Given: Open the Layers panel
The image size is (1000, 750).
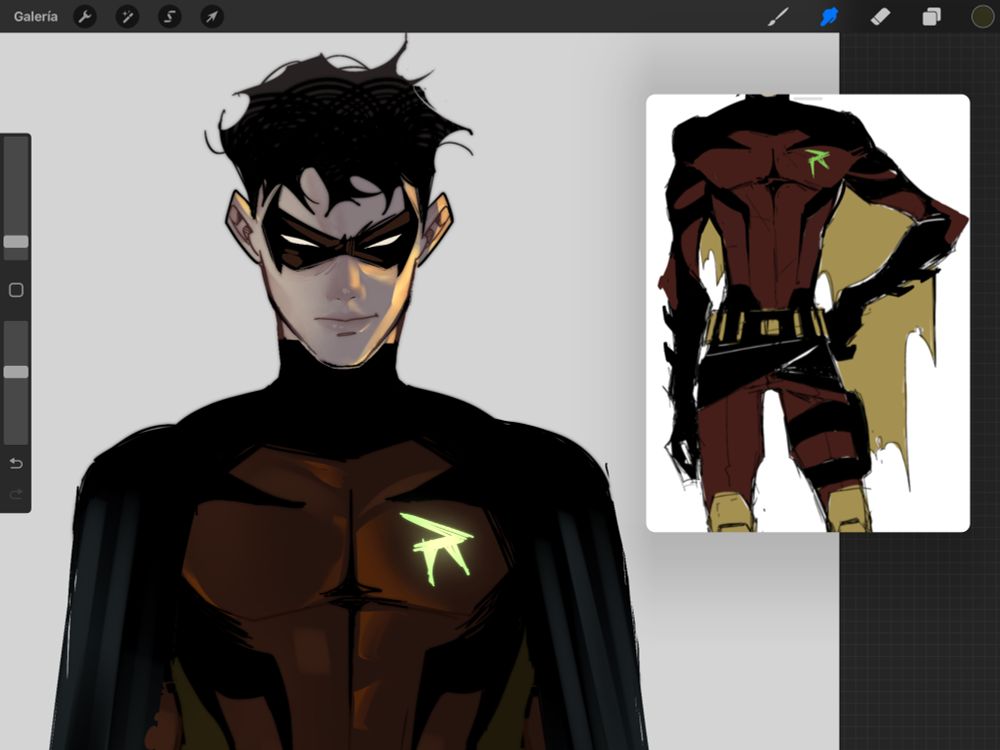Looking at the screenshot, I should point(931,17).
